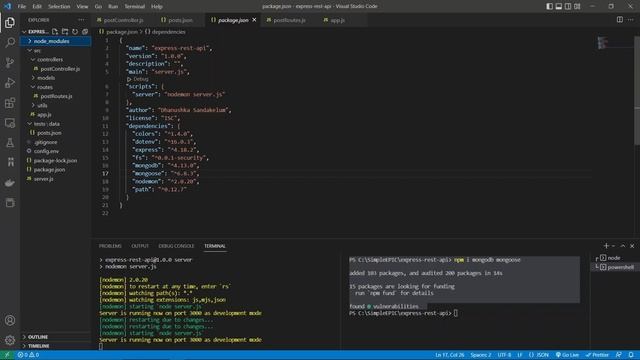Open the Source Control view

pyautogui.click(x=10, y=62)
